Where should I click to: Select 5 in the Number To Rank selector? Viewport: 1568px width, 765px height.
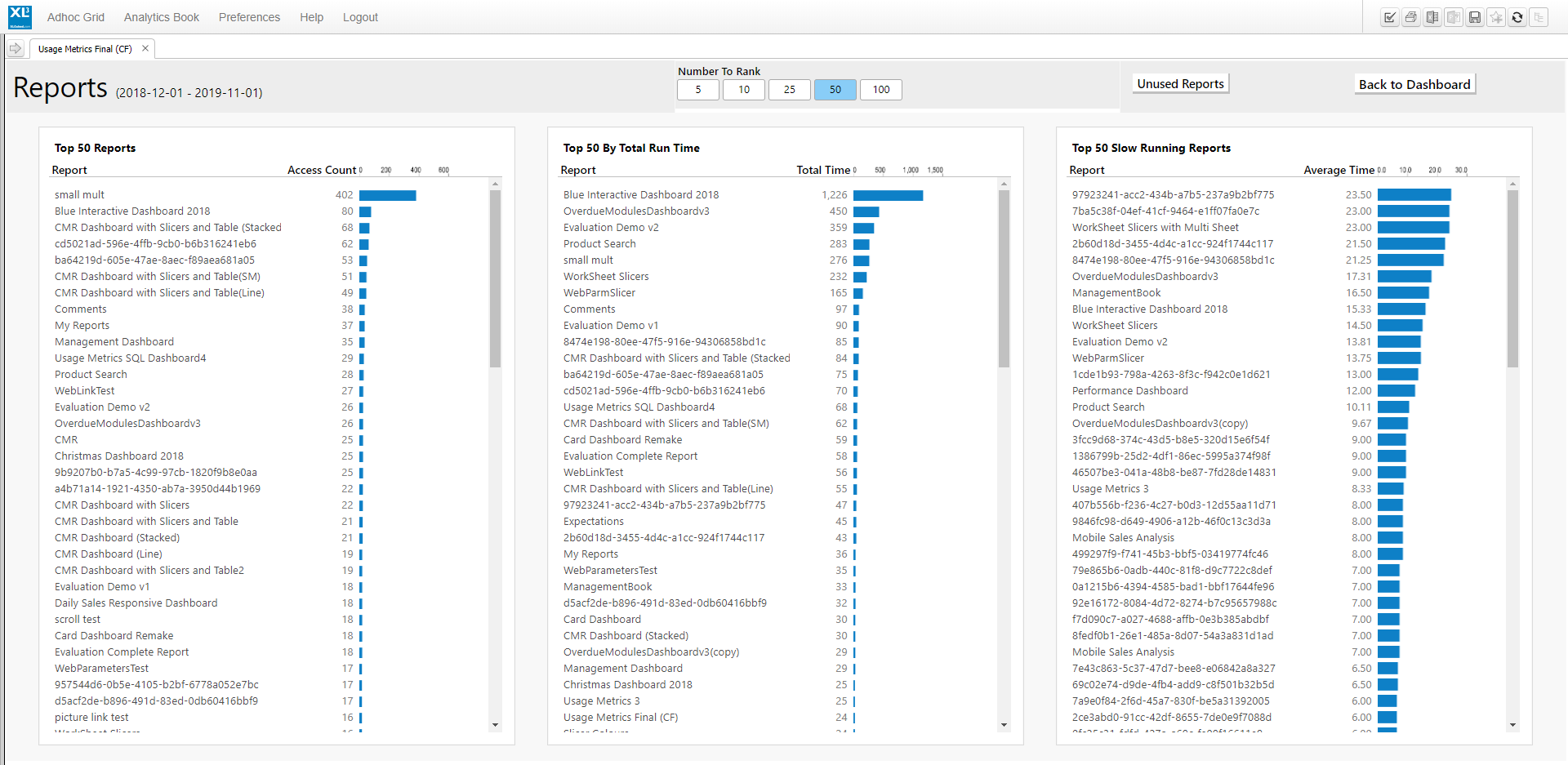698,90
